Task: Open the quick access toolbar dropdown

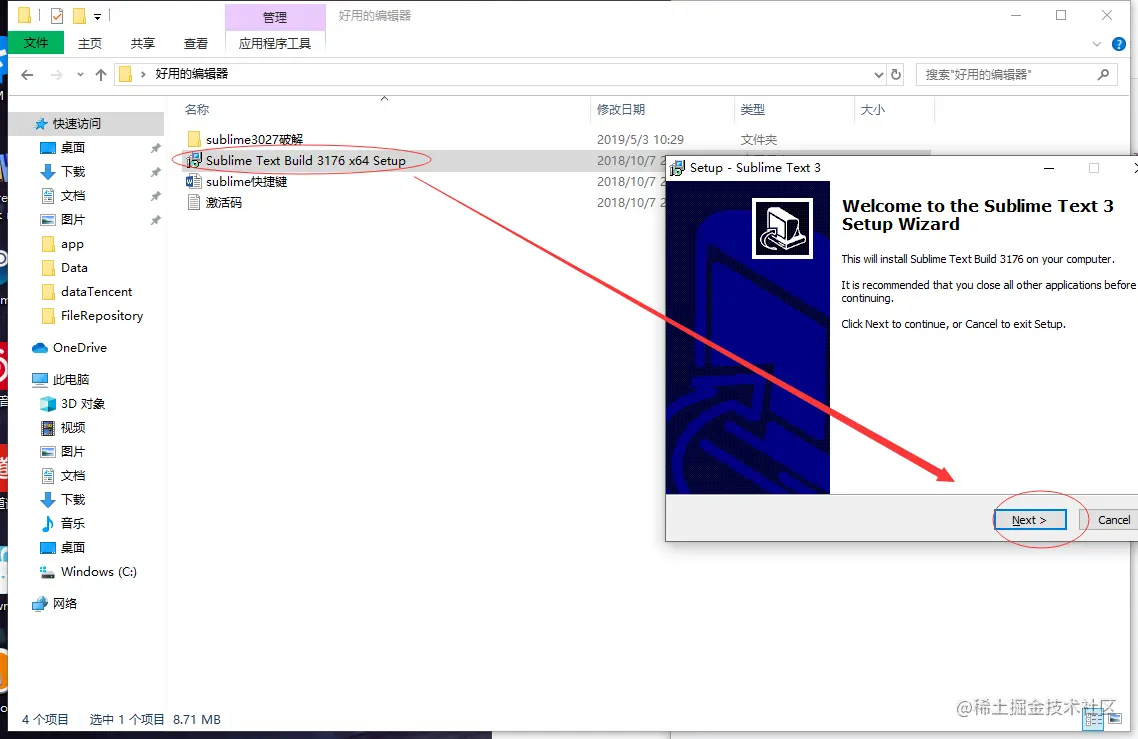Action: point(97,16)
